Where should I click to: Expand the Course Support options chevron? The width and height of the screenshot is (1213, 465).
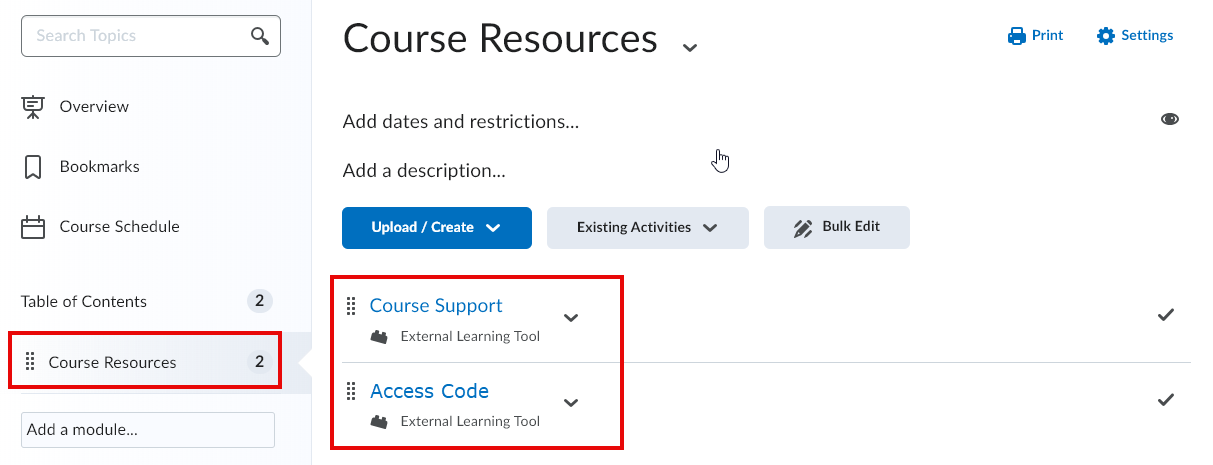tap(571, 318)
